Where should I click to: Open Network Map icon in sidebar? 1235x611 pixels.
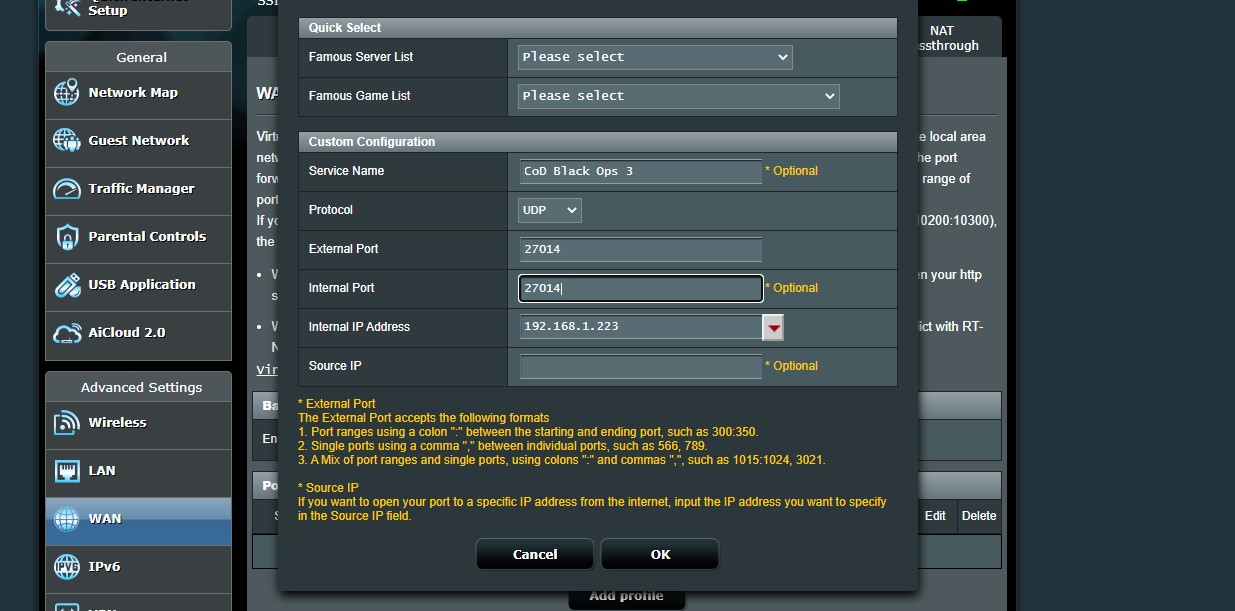pos(67,93)
